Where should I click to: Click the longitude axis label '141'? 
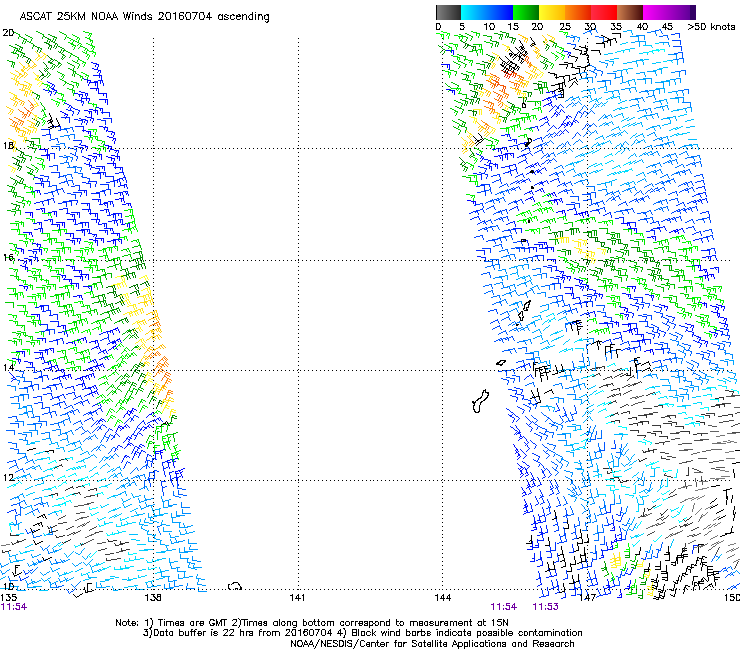297,598
